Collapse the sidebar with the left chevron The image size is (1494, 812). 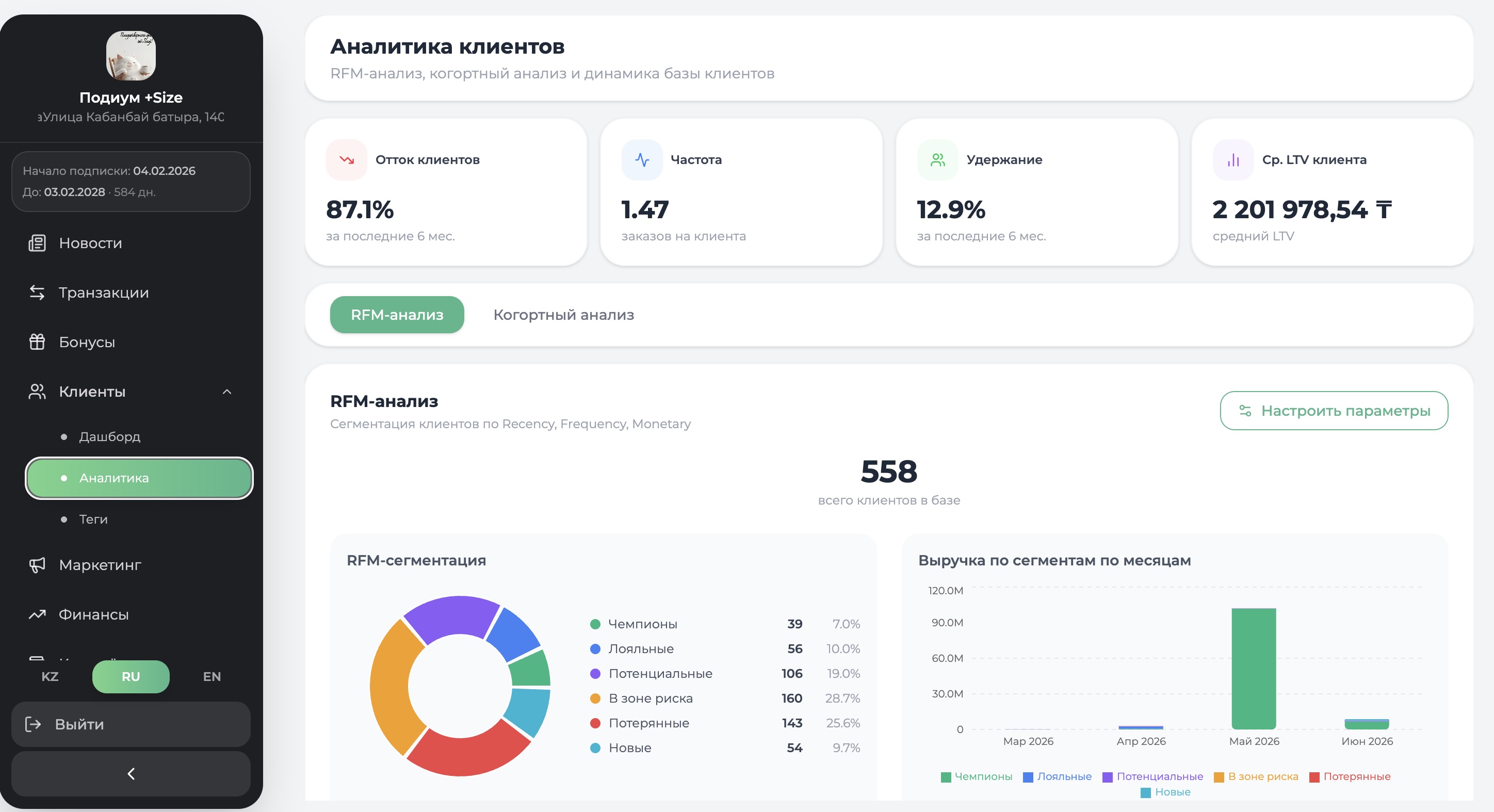click(131, 774)
